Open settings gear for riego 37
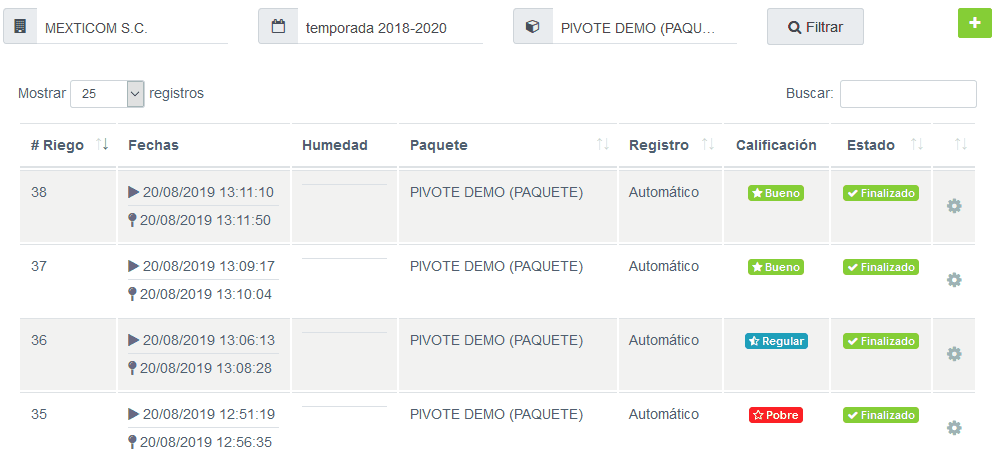 (x=953, y=280)
